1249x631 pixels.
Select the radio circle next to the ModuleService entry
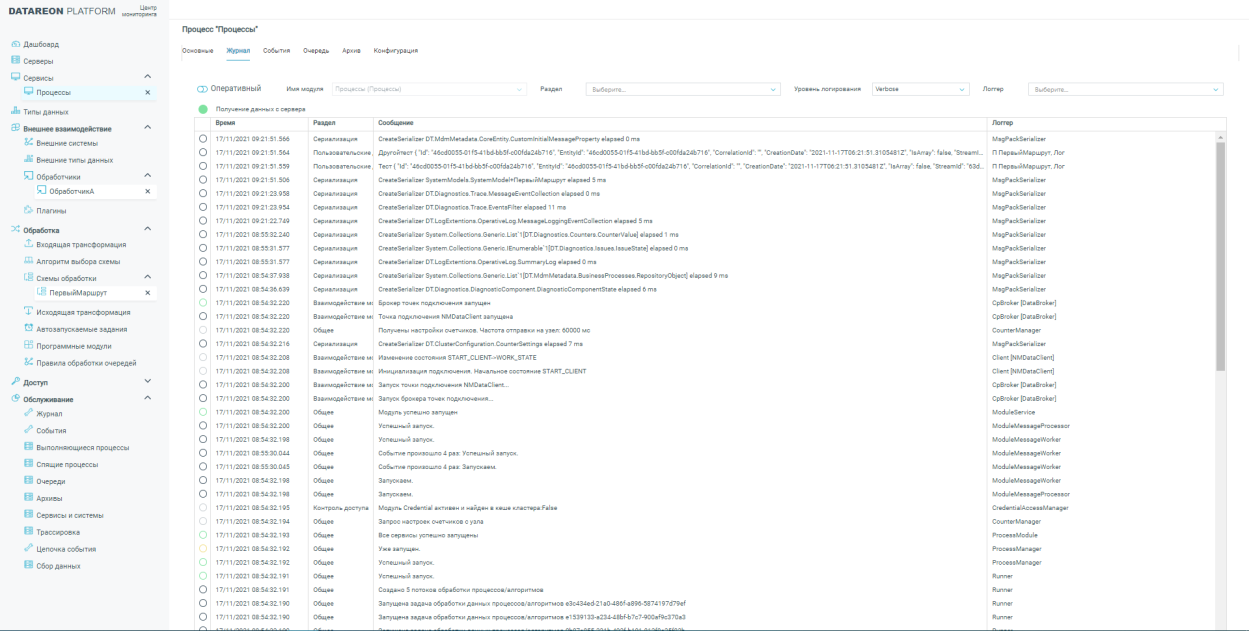tap(203, 411)
